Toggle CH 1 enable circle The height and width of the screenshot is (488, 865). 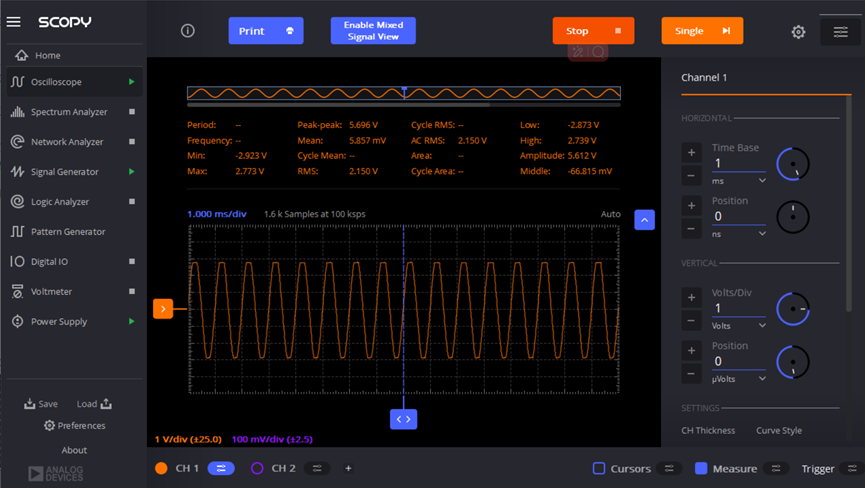click(161, 468)
